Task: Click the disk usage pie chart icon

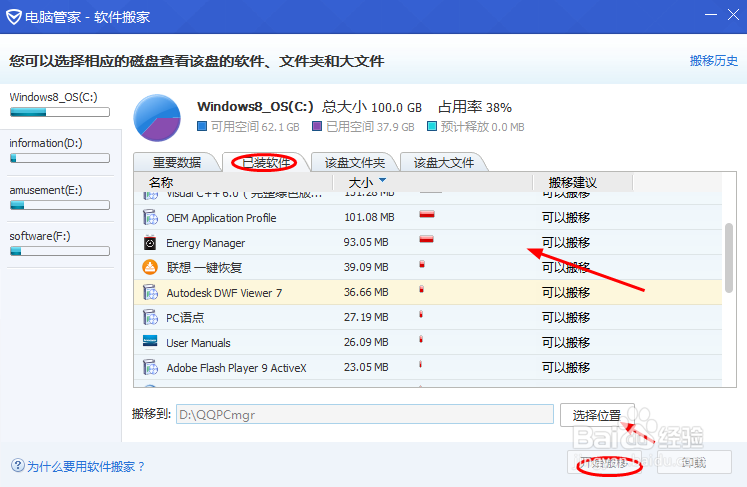Action: (157, 118)
